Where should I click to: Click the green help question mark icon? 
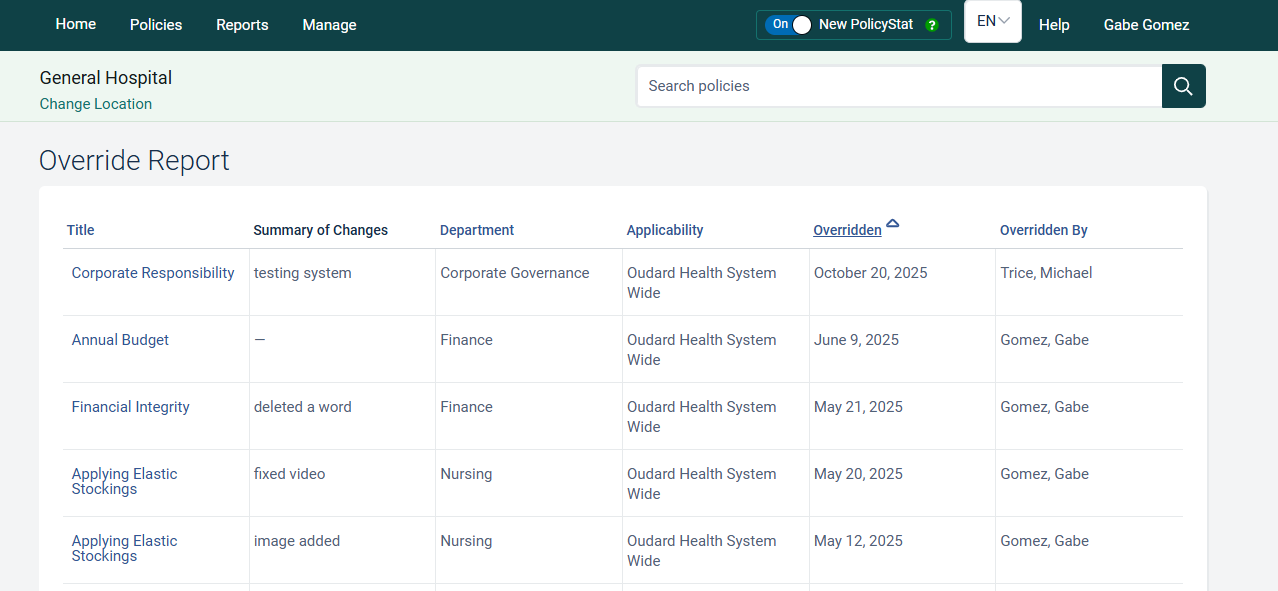(x=932, y=25)
